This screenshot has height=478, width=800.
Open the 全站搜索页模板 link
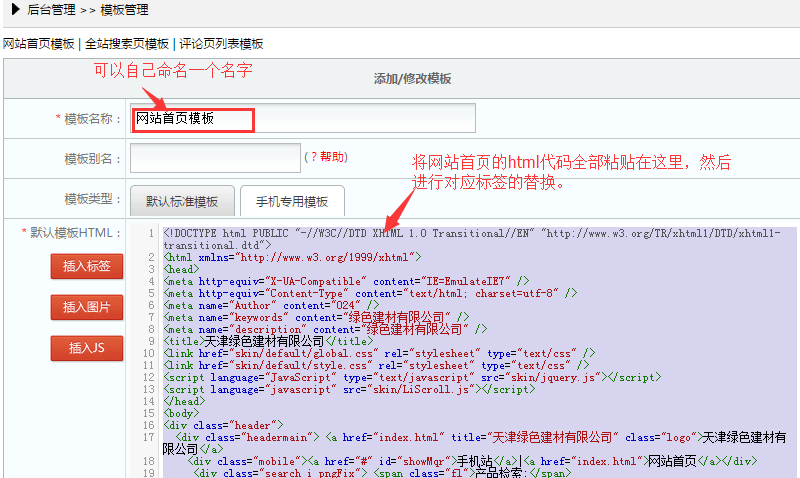(127, 44)
